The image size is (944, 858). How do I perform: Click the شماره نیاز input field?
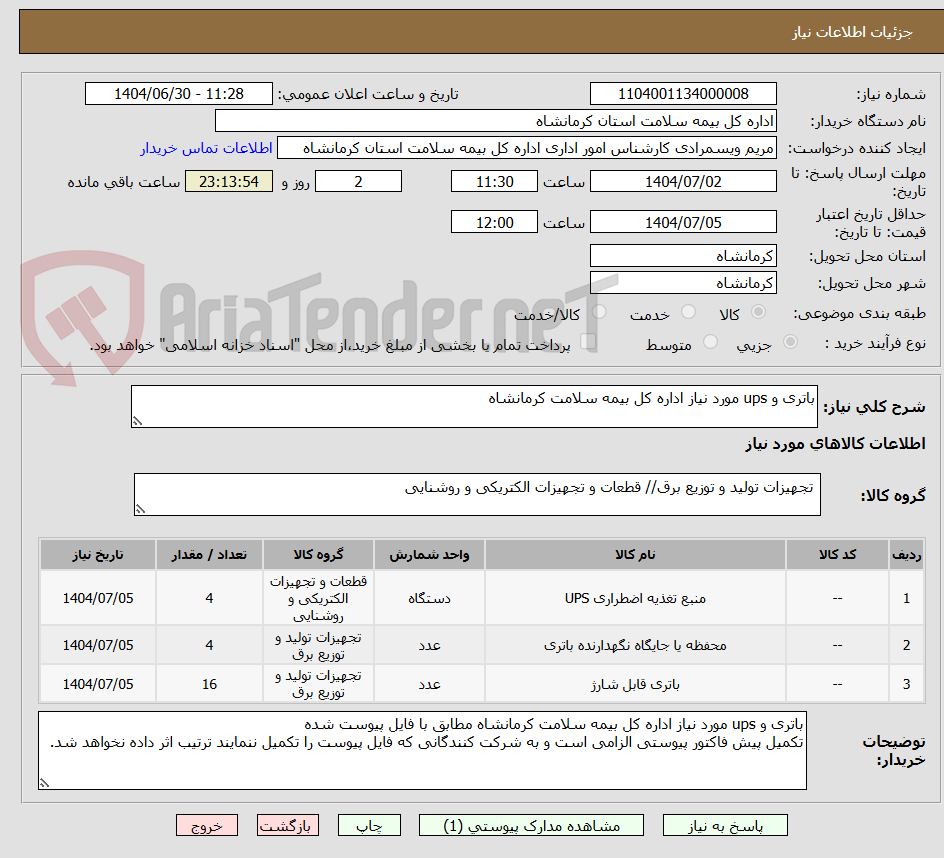coord(683,93)
